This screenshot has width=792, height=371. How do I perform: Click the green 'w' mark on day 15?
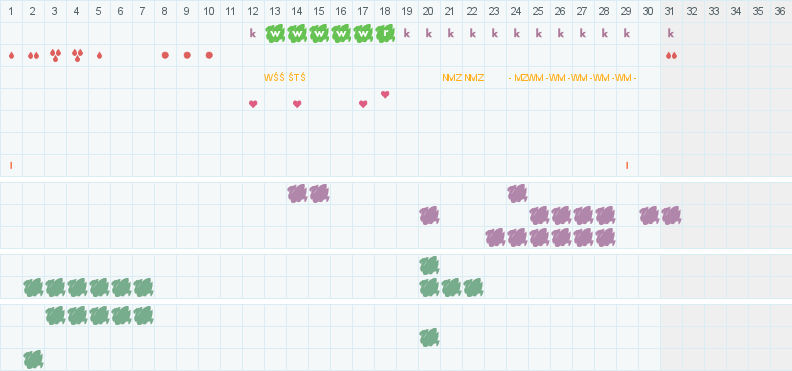pos(319,34)
